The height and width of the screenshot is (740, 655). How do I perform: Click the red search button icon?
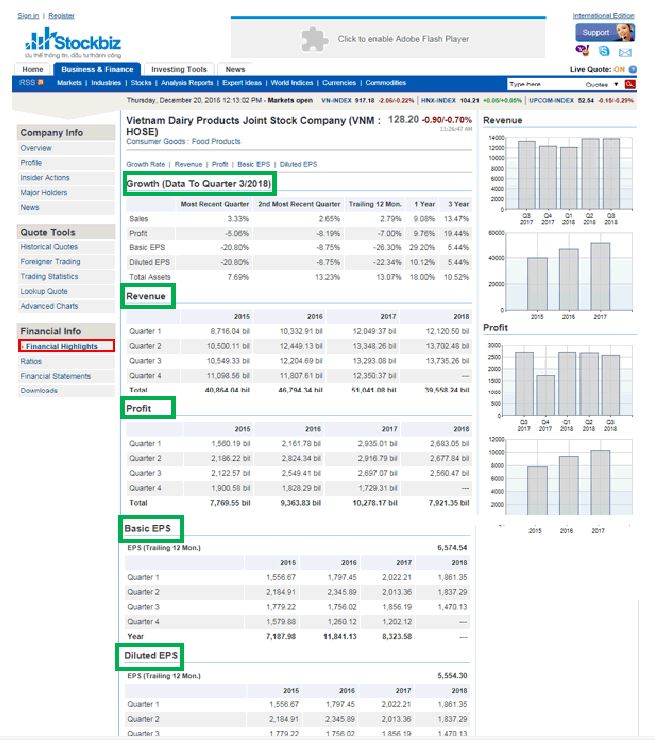coord(630,84)
